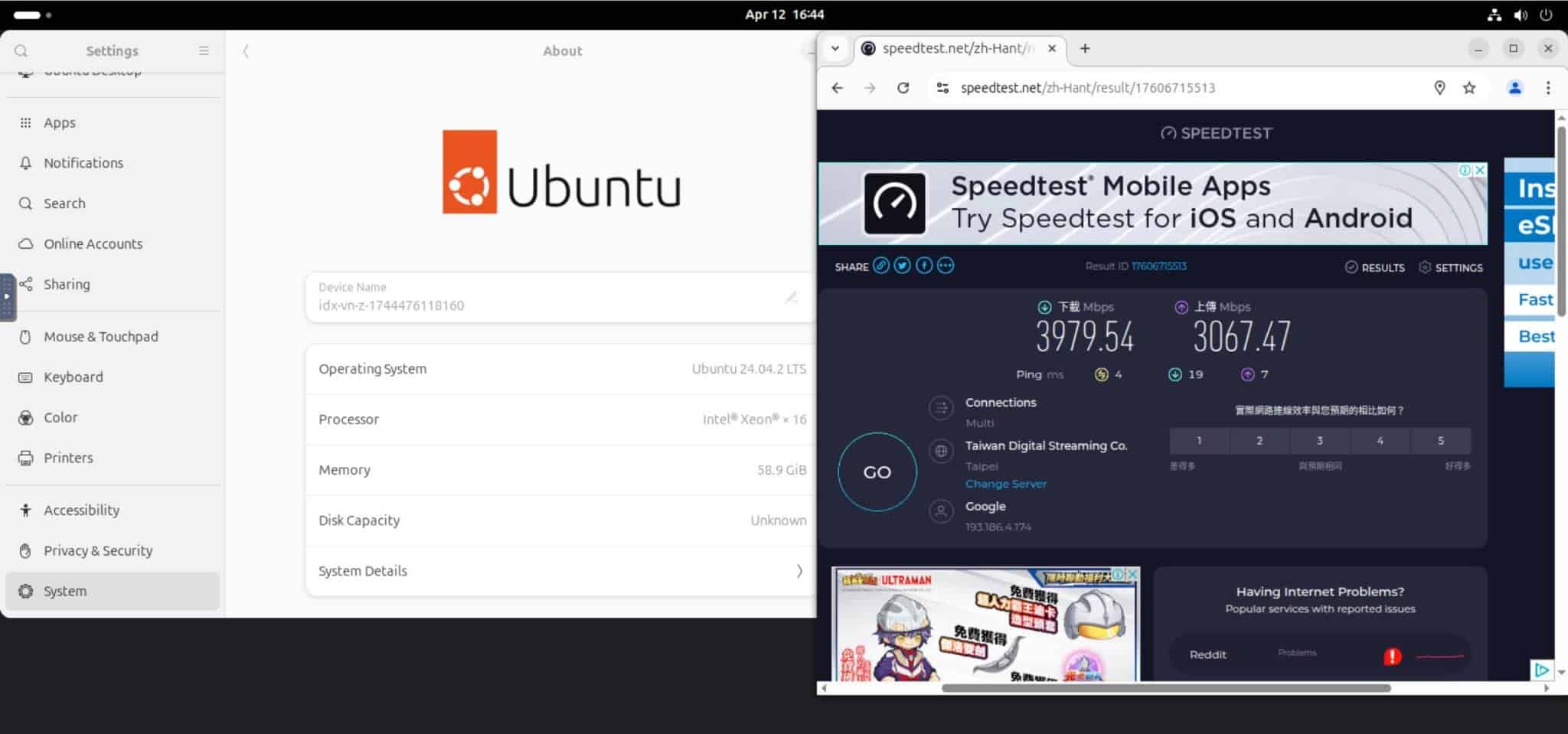Open Keyboard settings

tap(113, 377)
